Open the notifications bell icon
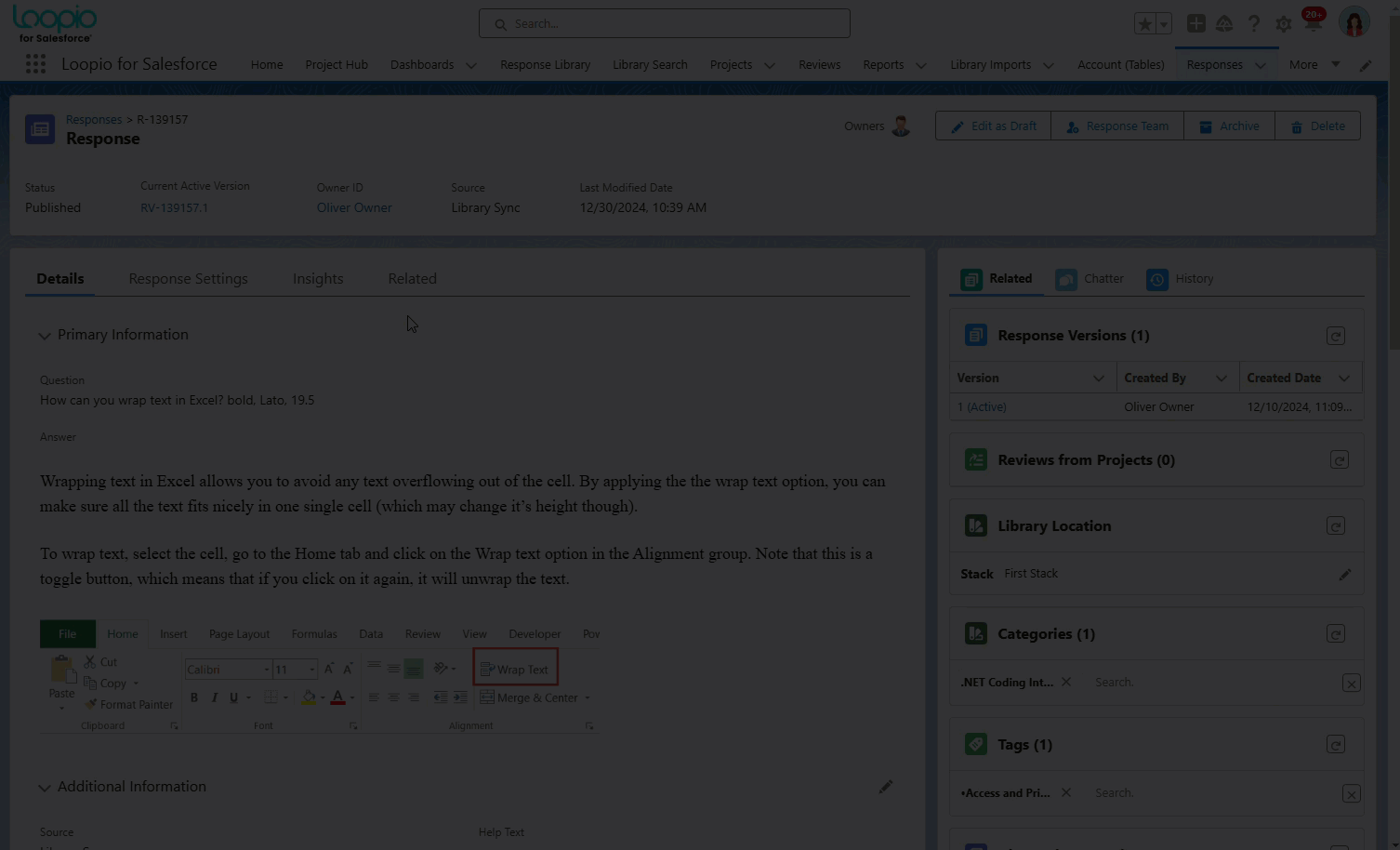The image size is (1400, 850). click(x=1314, y=23)
